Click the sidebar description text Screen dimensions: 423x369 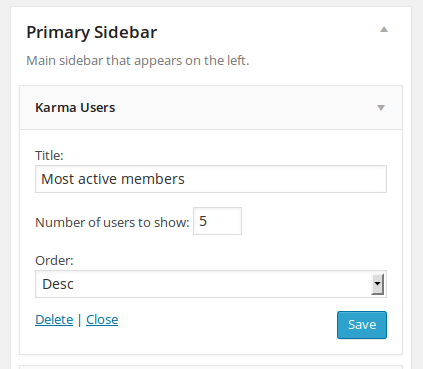point(138,61)
